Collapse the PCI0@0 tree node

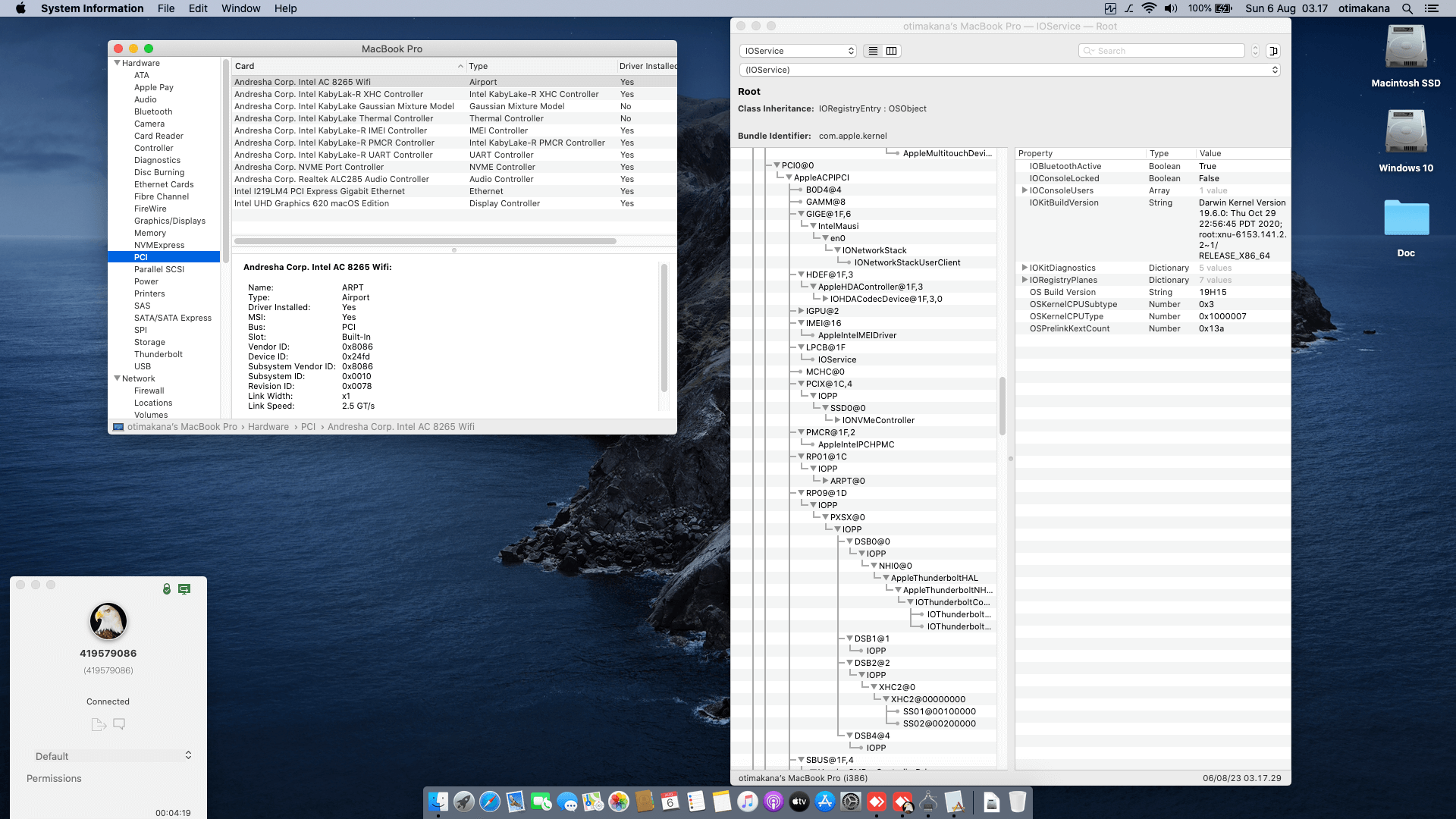777,165
